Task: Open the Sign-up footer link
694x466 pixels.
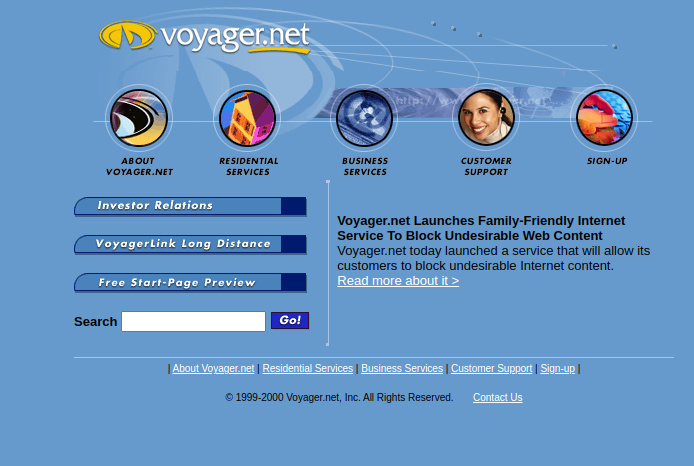Action: (x=557, y=368)
